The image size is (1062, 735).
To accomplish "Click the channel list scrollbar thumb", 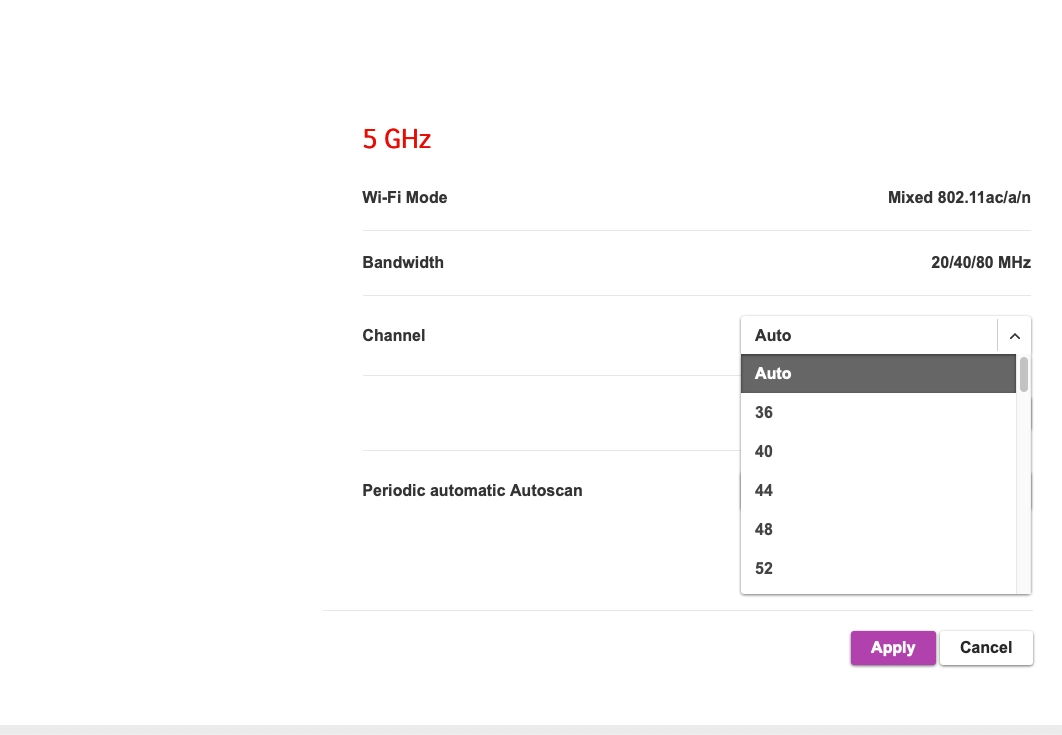I will (1024, 374).
